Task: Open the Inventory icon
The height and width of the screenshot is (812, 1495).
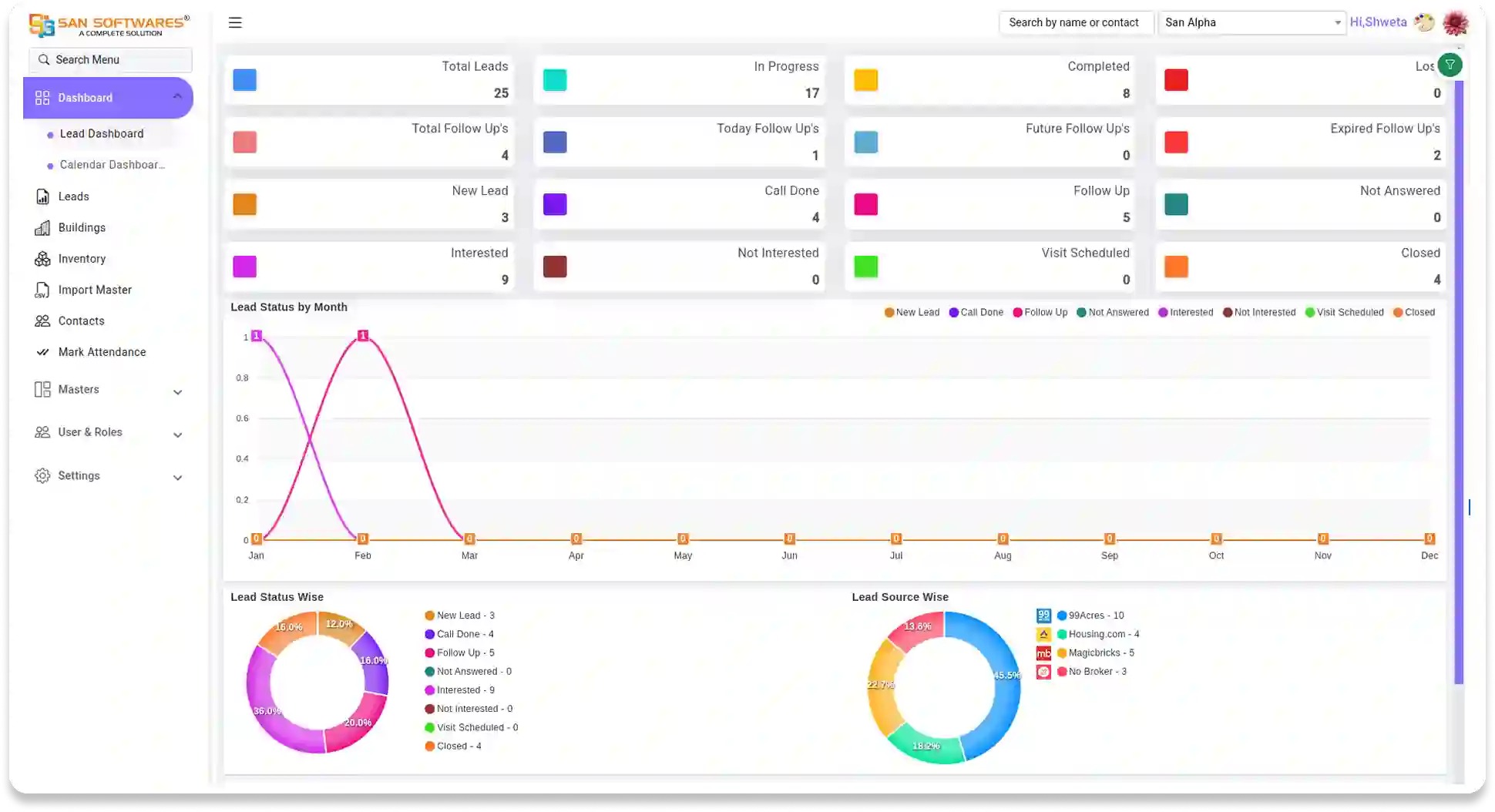Action: pyautogui.click(x=43, y=259)
